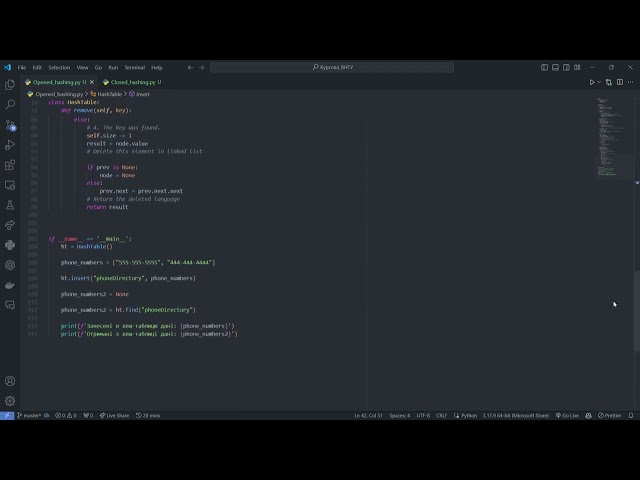
Task: Click the master branch indicator
Action: (29, 416)
